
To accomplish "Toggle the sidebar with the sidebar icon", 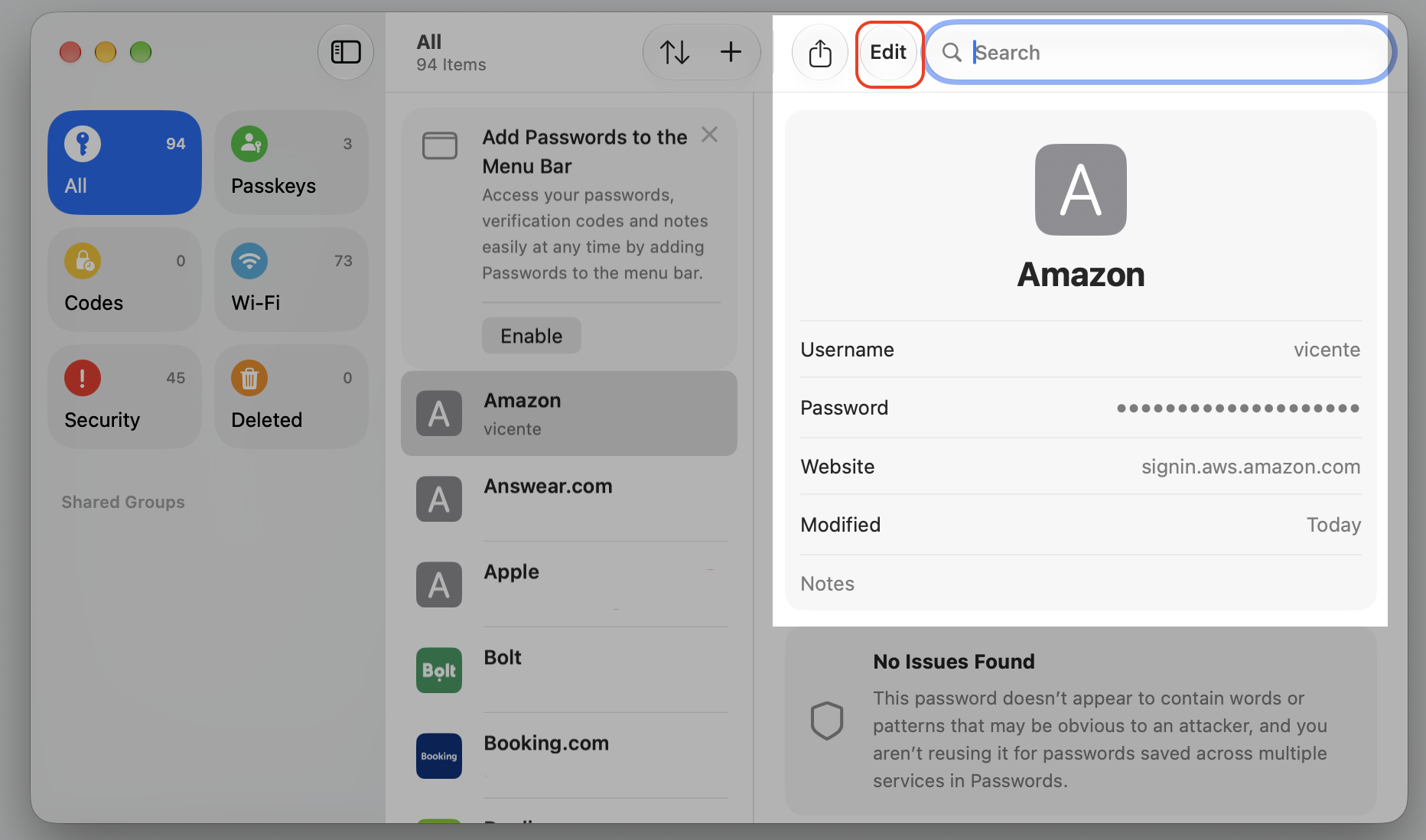I will pyautogui.click(x=346, y=52).
